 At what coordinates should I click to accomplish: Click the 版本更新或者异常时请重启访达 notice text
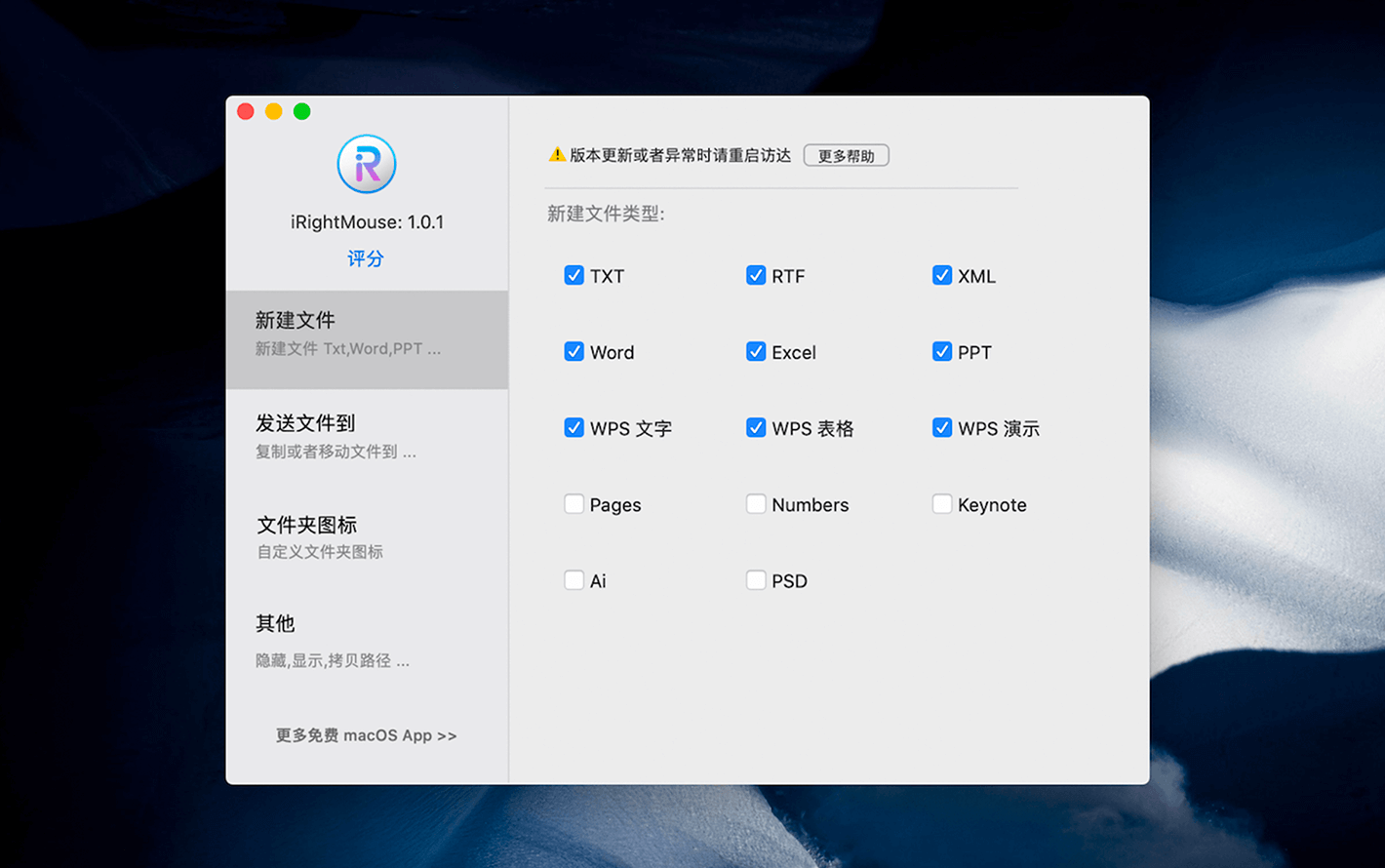click(x=681, y=155)
